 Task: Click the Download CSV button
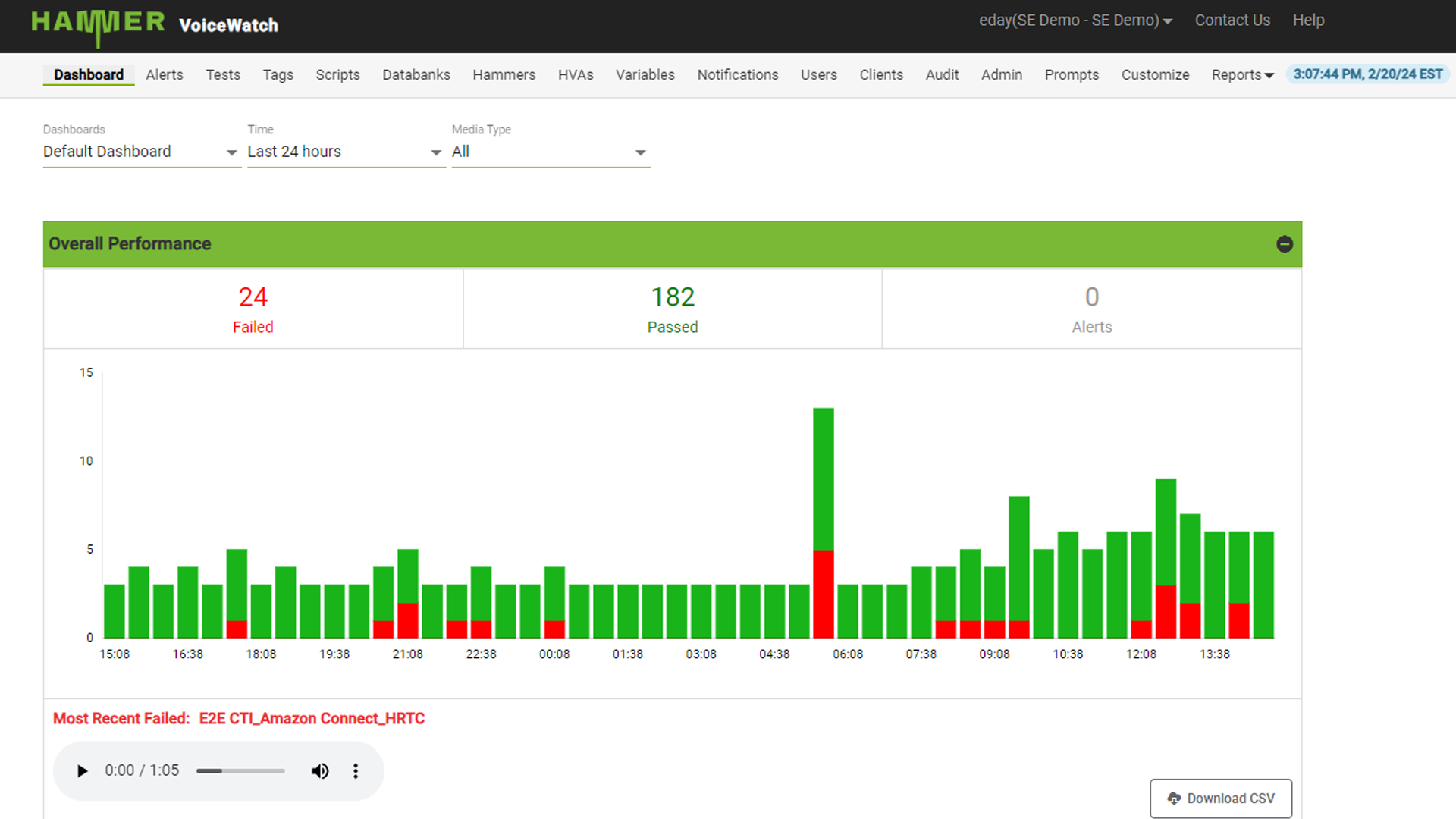coord(1220,798)
